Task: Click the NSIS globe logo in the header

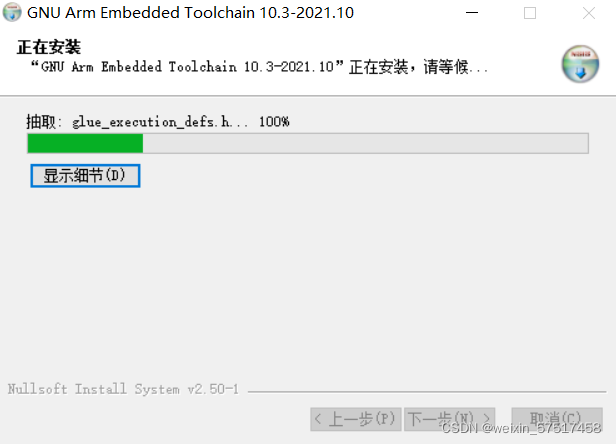Action: (x=580, y=64)
